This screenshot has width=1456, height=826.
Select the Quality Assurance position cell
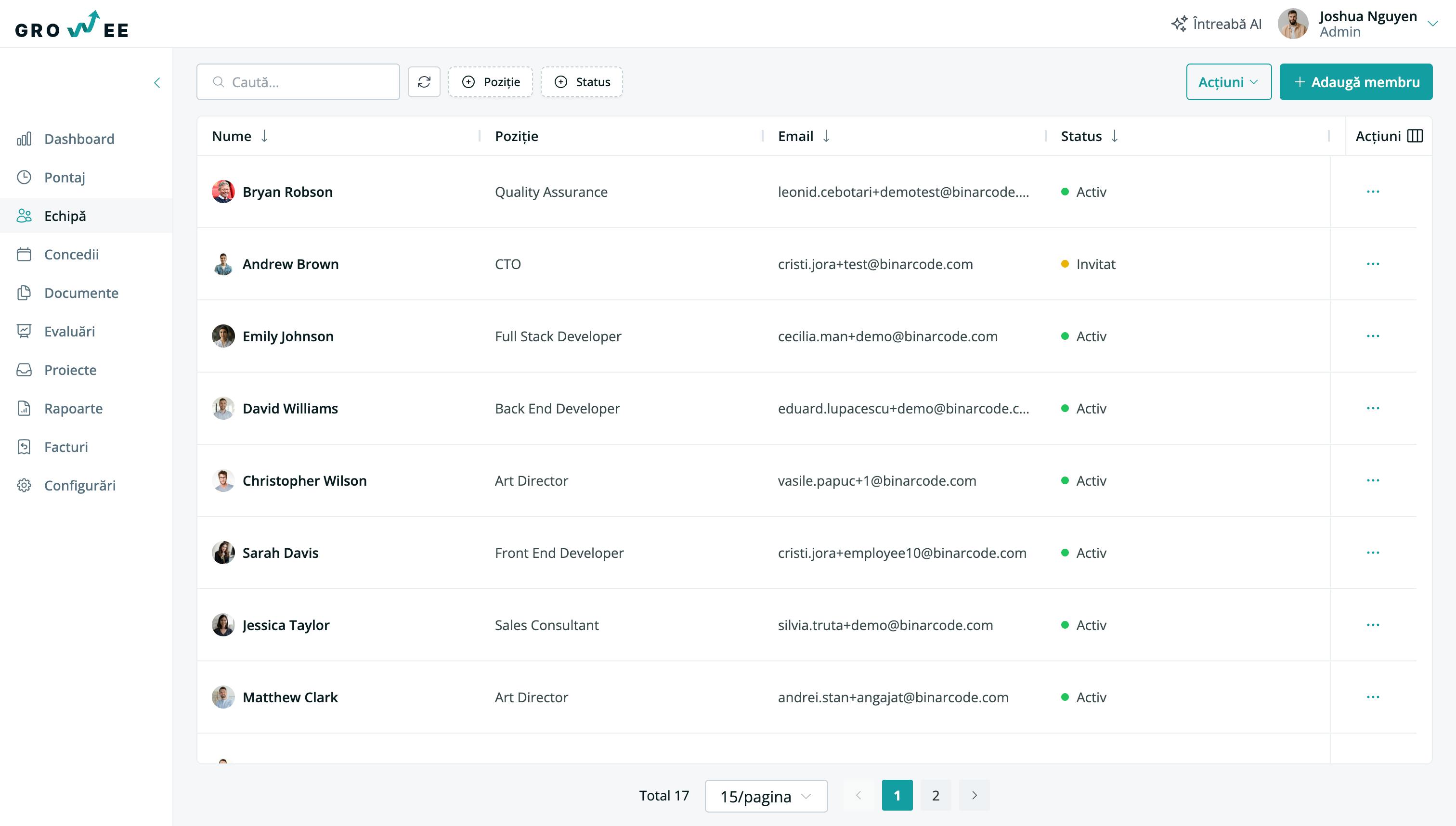[x=551, y=193]
